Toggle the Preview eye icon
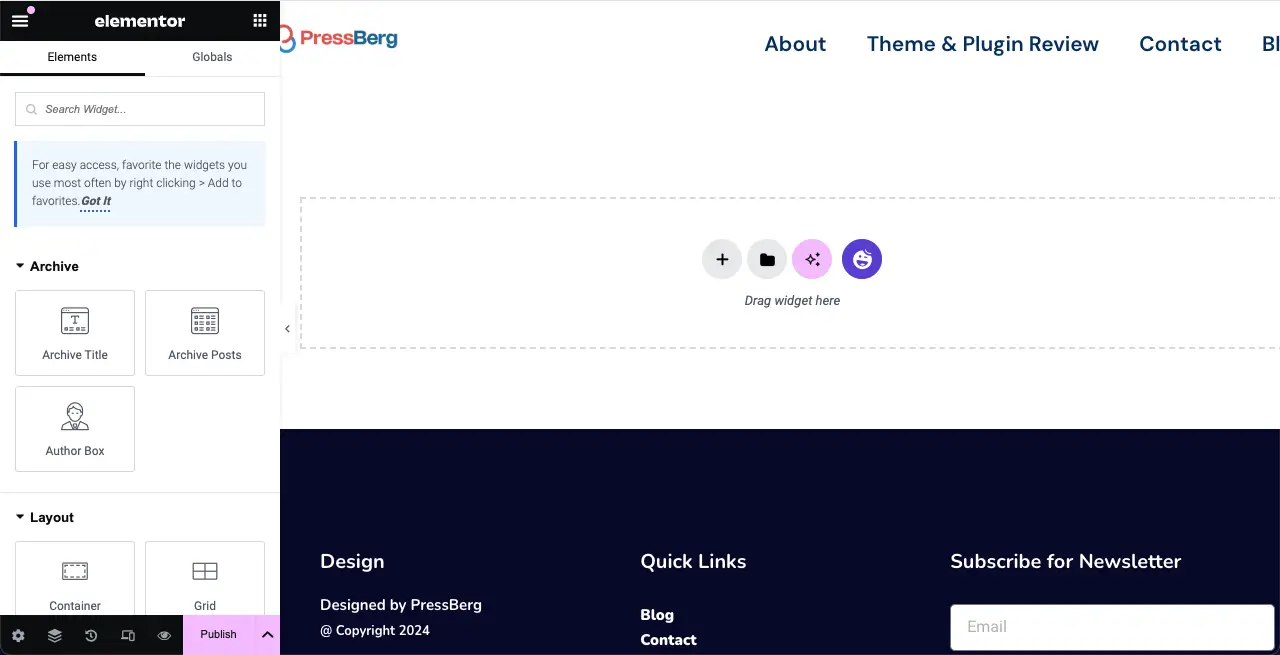Viewport: 1280px width, 655px height. click(165, 635)
